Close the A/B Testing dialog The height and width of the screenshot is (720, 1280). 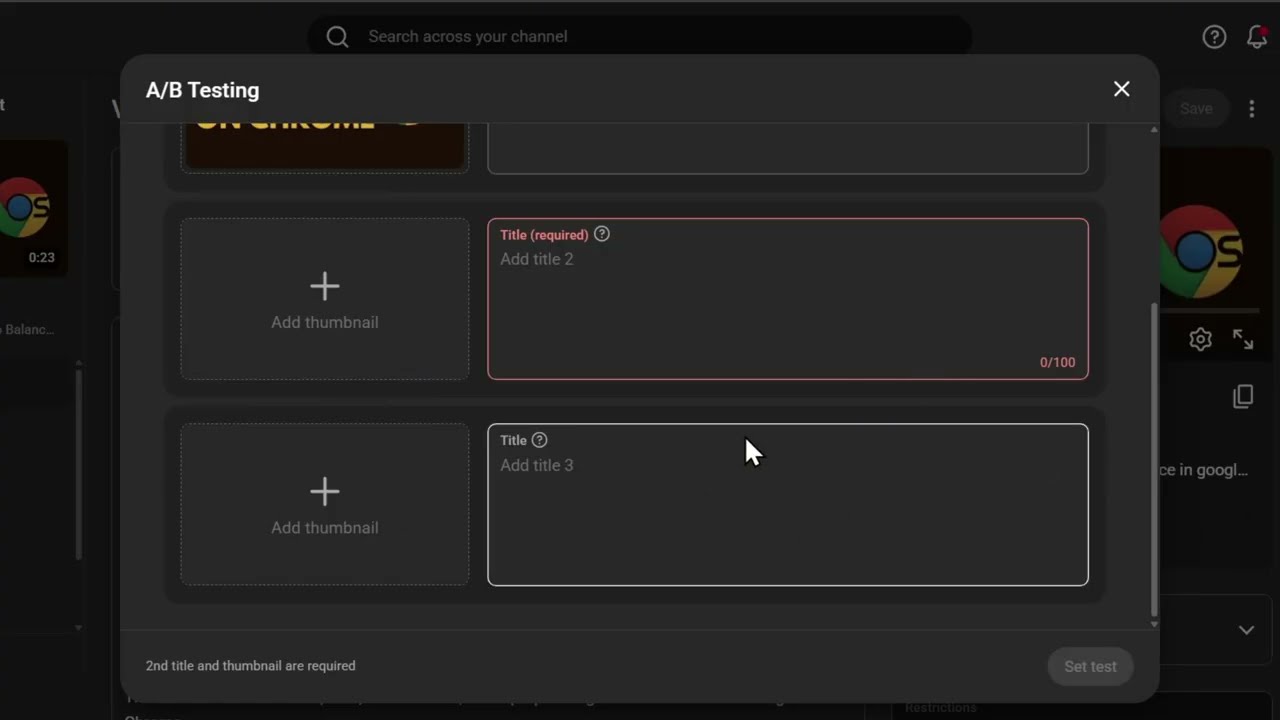click(1122, 89)
